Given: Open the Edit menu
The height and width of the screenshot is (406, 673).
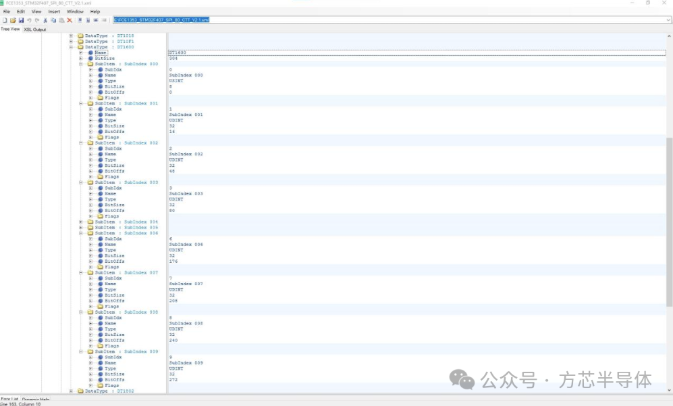Looking at the screenshot, I should click(x=20, y=12).
